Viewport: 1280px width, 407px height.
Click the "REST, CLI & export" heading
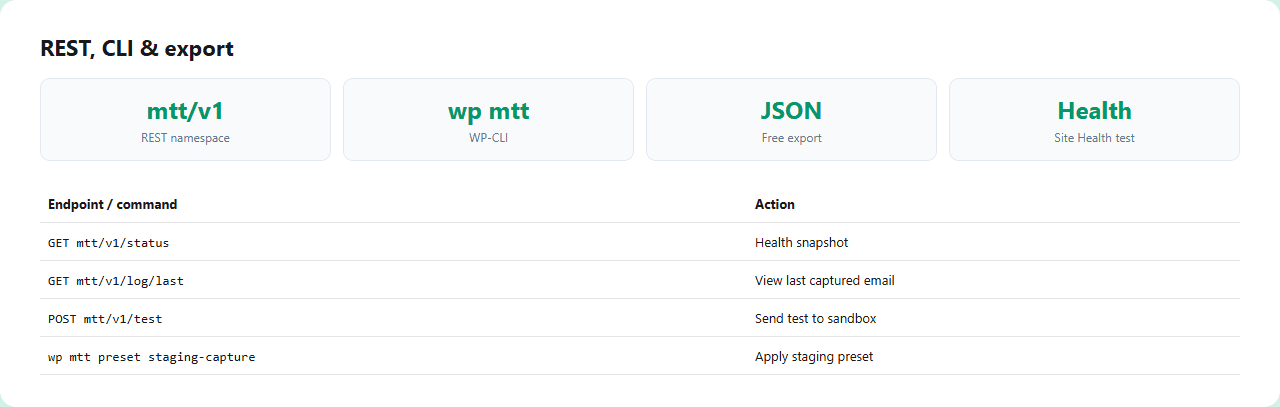point(137,48)
